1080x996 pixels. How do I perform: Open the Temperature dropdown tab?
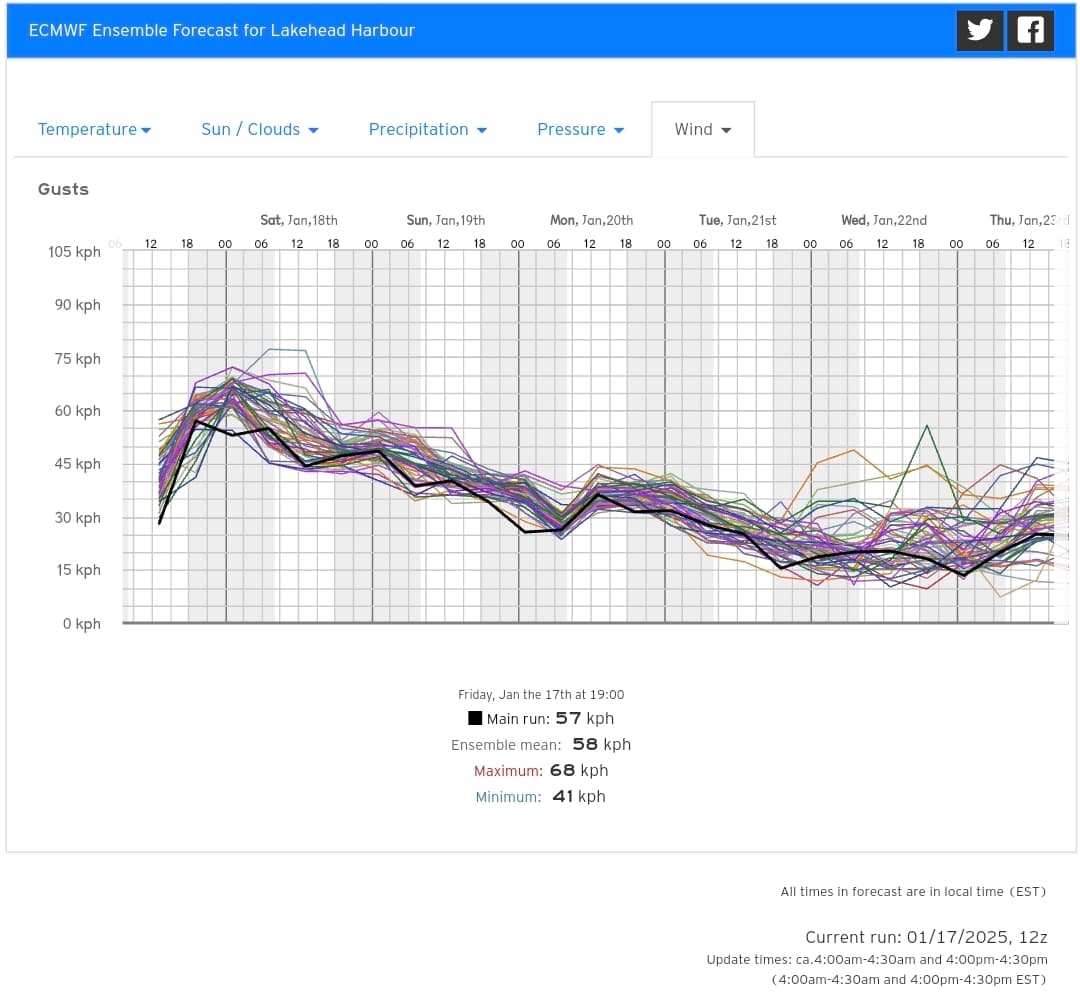pyautogui.click(x=94, y=129)
